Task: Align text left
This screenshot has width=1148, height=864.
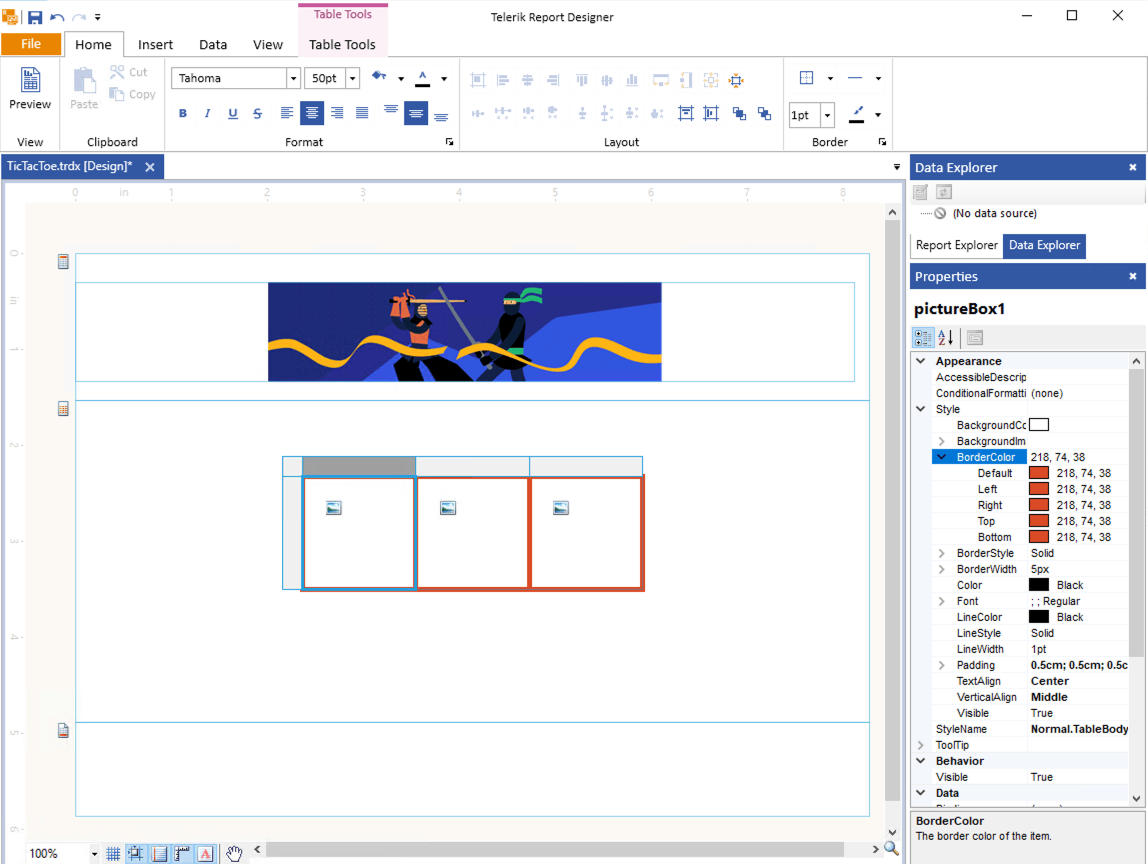Action: (x=287, y=113)
